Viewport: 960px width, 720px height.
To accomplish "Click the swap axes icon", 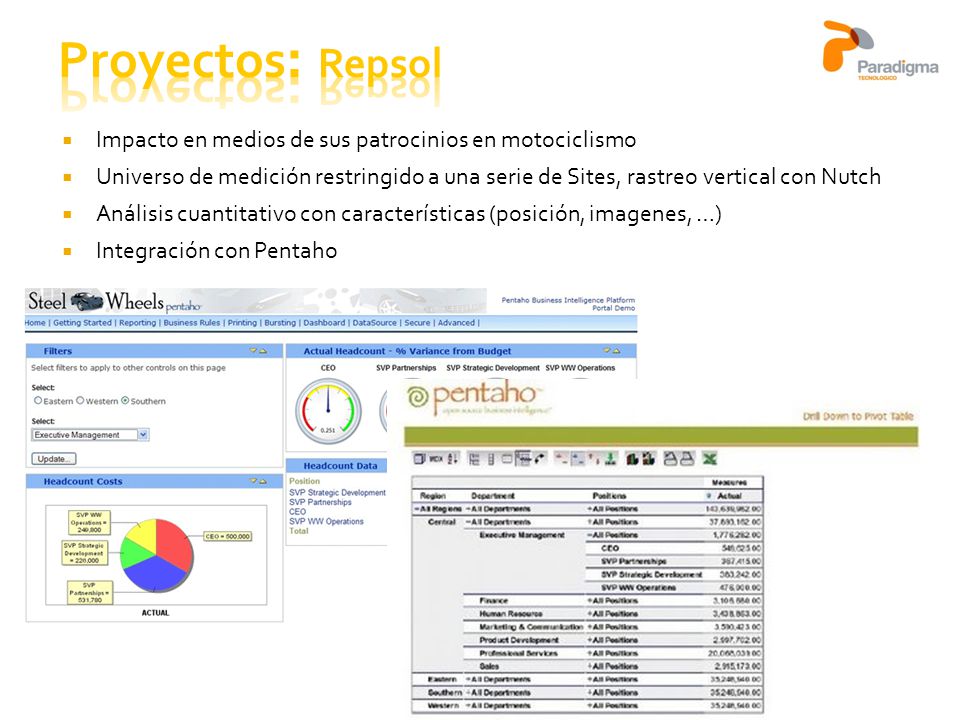I will tap(539, 459).
